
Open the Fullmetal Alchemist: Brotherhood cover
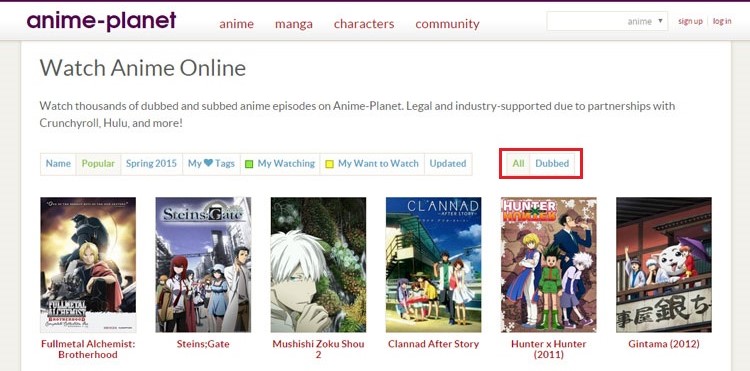(88, 265)
